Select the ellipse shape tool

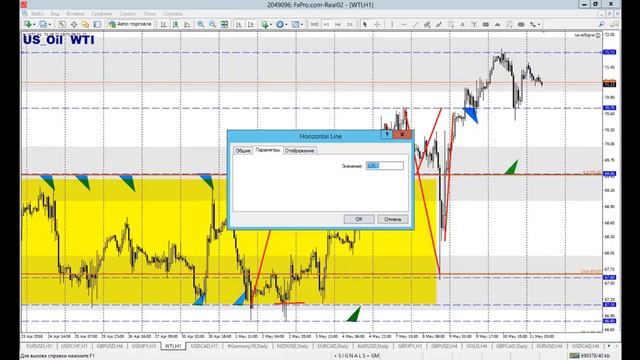click(x=521, y=24)
